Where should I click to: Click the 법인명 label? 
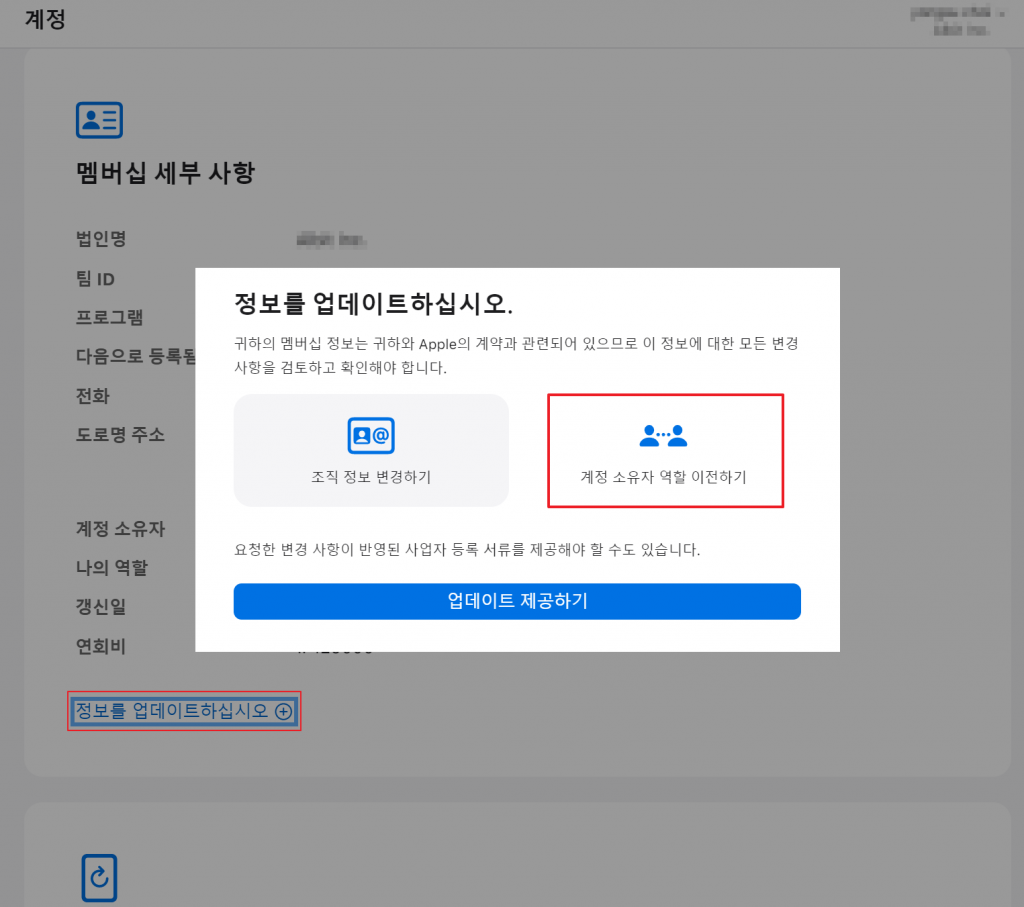pos(101,239)
